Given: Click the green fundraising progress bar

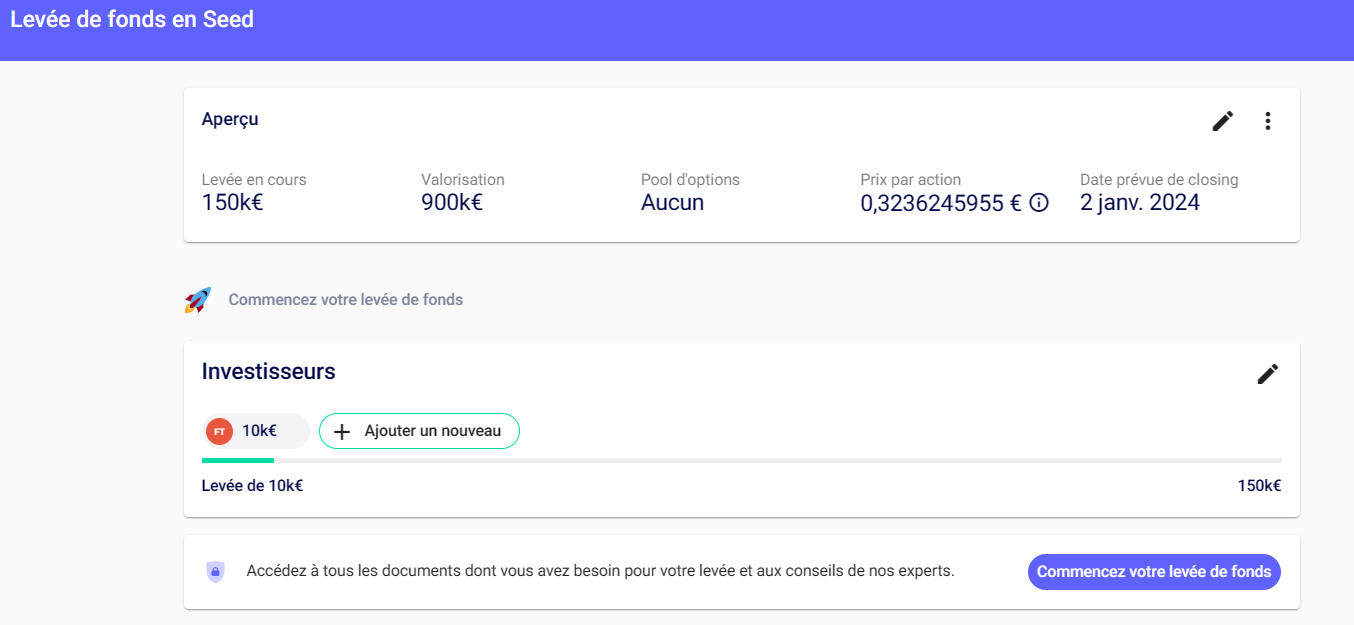Looking at the screenshot, I should pyautogui.click(x=238, y=460).
